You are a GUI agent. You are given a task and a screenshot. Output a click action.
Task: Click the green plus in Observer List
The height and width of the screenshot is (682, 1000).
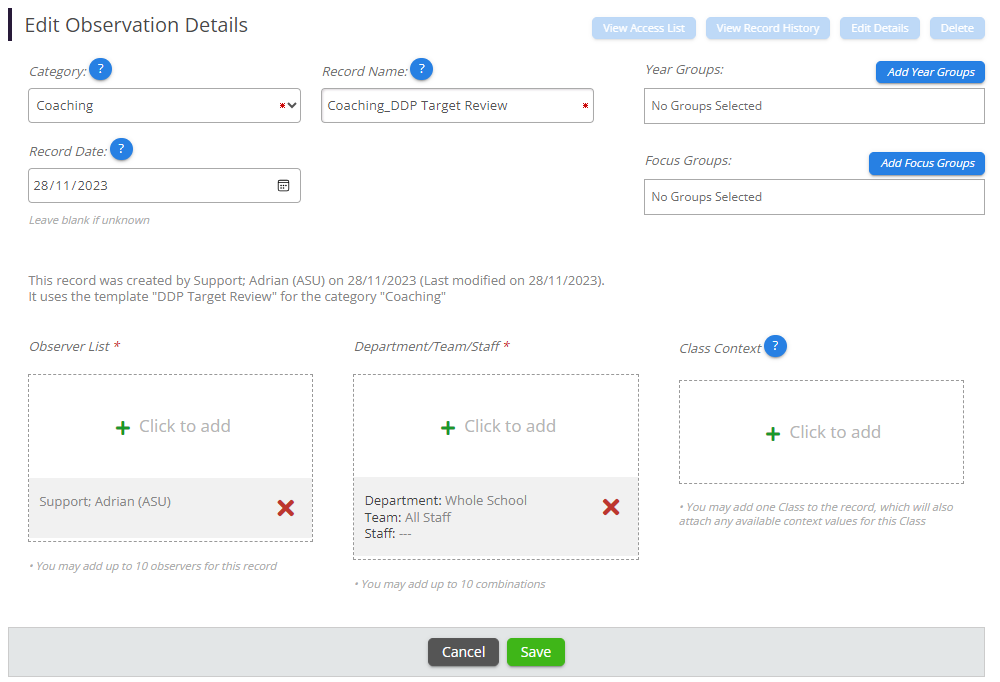point(123,427)
